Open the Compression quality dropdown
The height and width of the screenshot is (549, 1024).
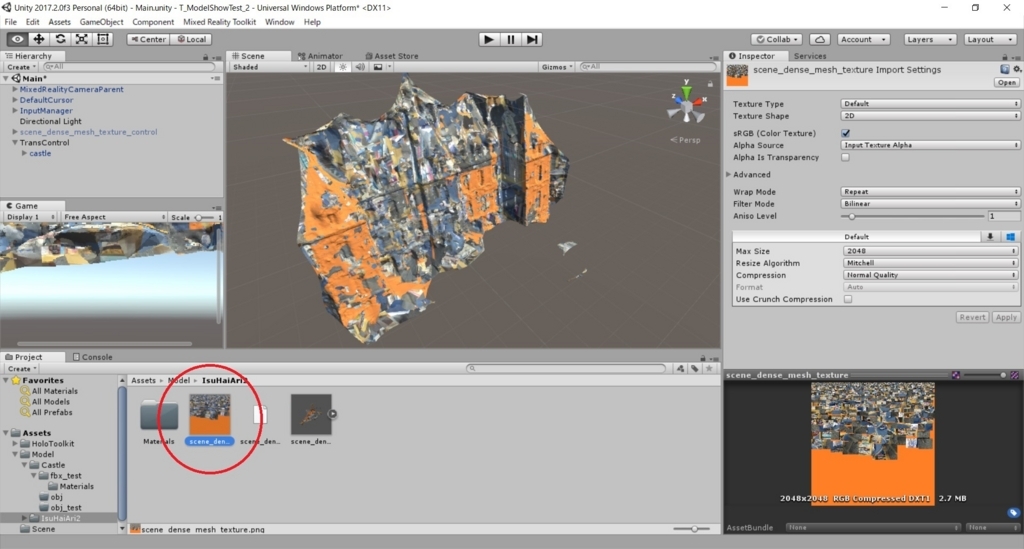click(x=930, y=275)
